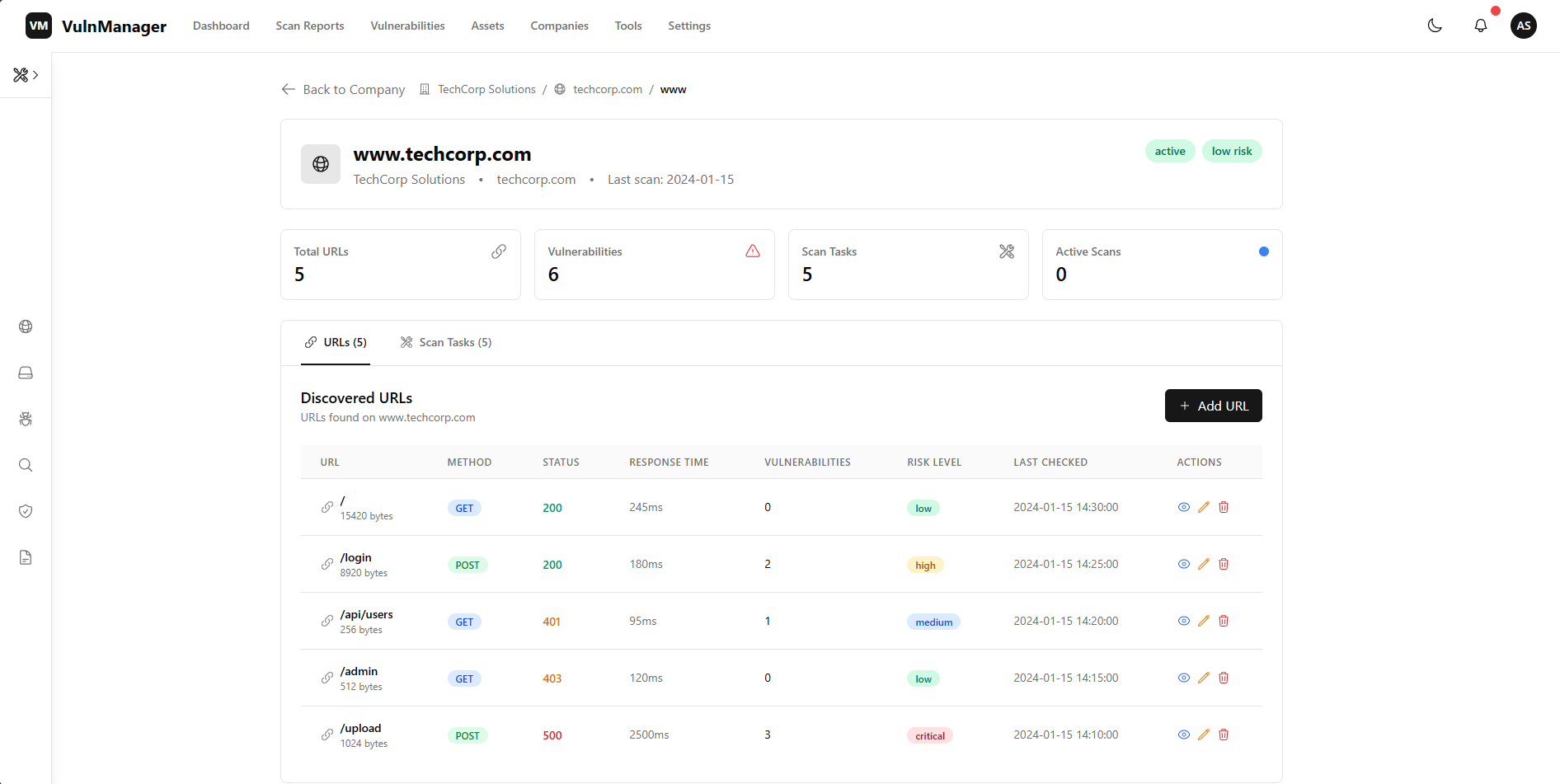This screenshot has width=1560, height=784.
Task: Open the search magnifier in sidebar
Action: (x=26, y=465)
